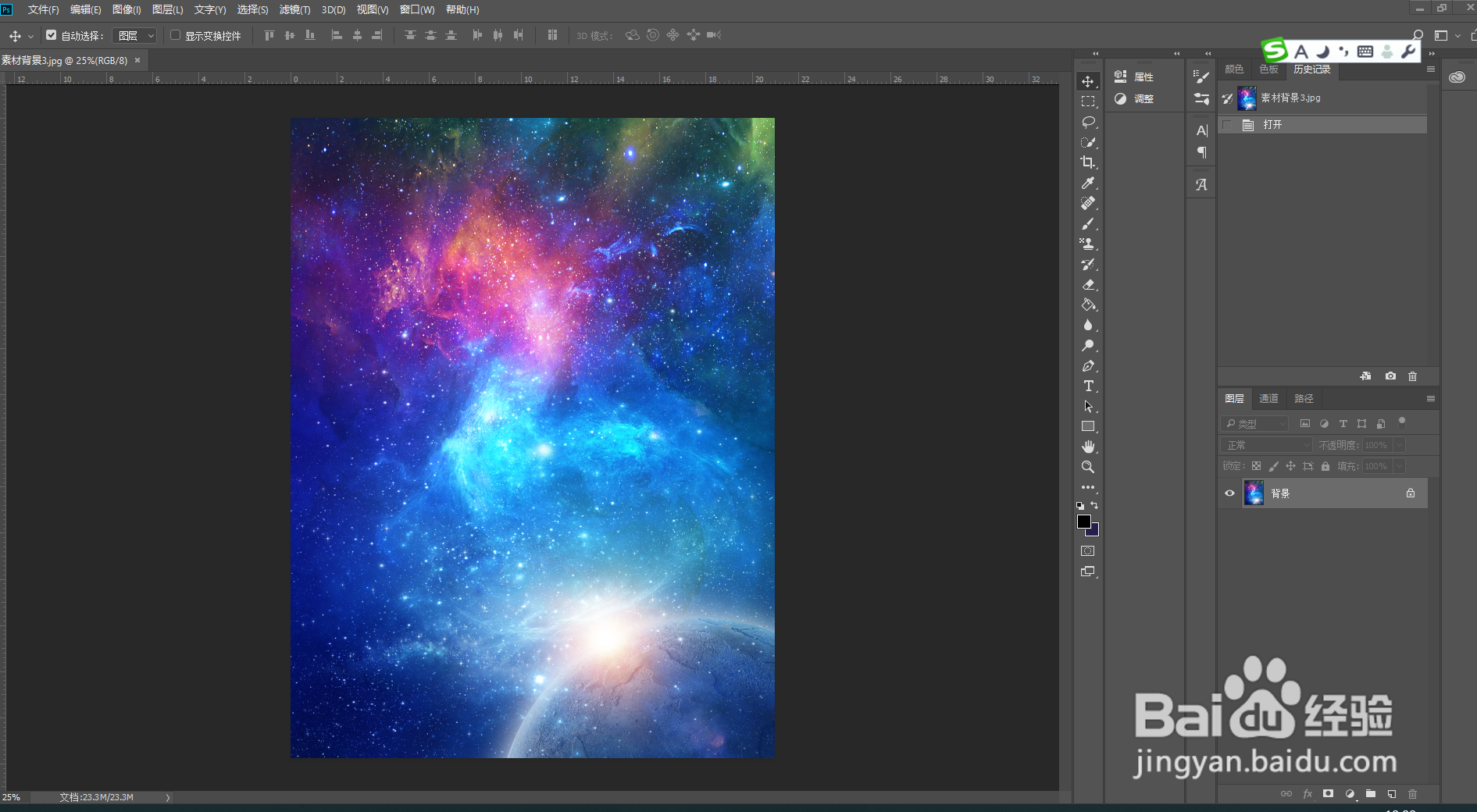Open the 类型 layer filter dropdown
Image resolution: width=1477 pixels, height=812 pixels.
pos(1254,423)
